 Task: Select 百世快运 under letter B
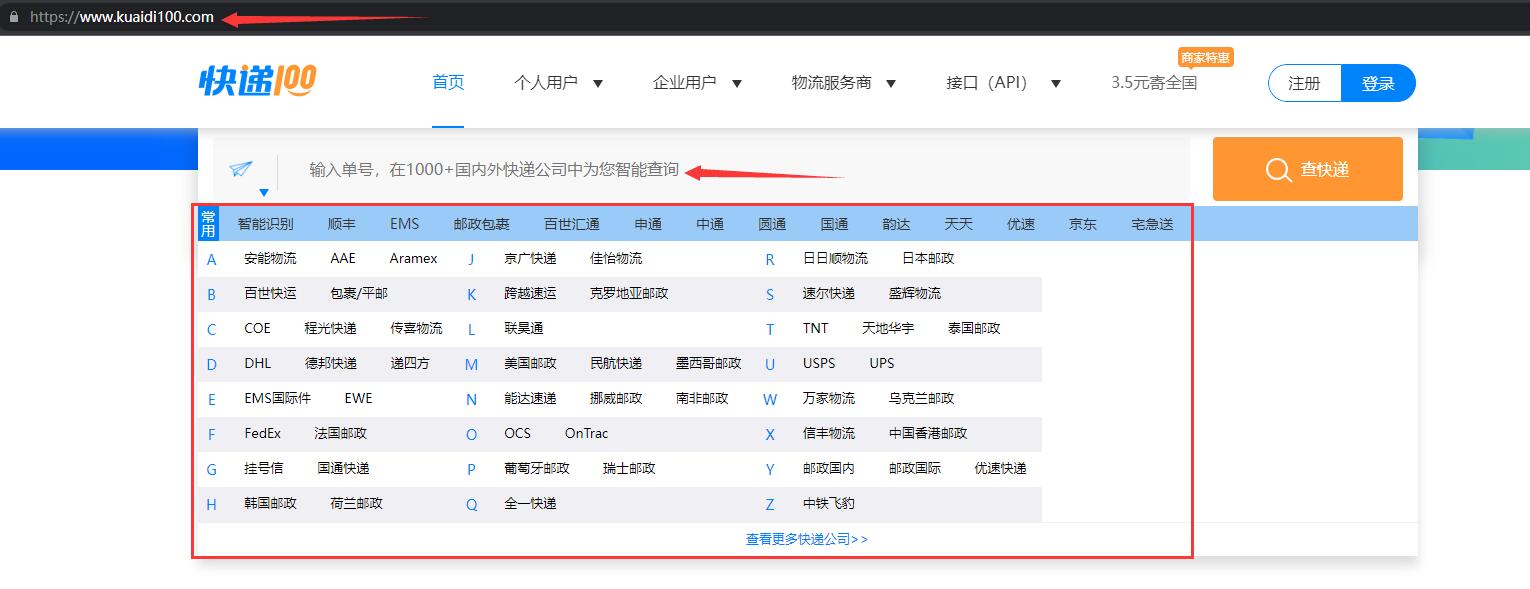pos(270,293)
